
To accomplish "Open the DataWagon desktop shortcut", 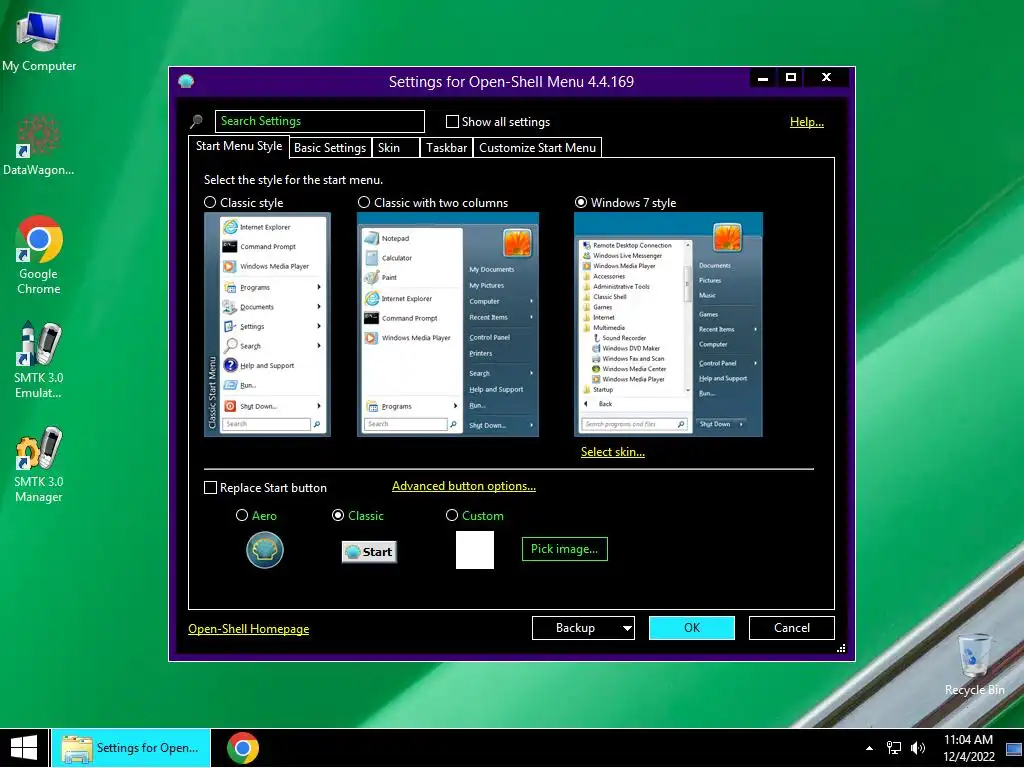I will (x=39, y=146).
